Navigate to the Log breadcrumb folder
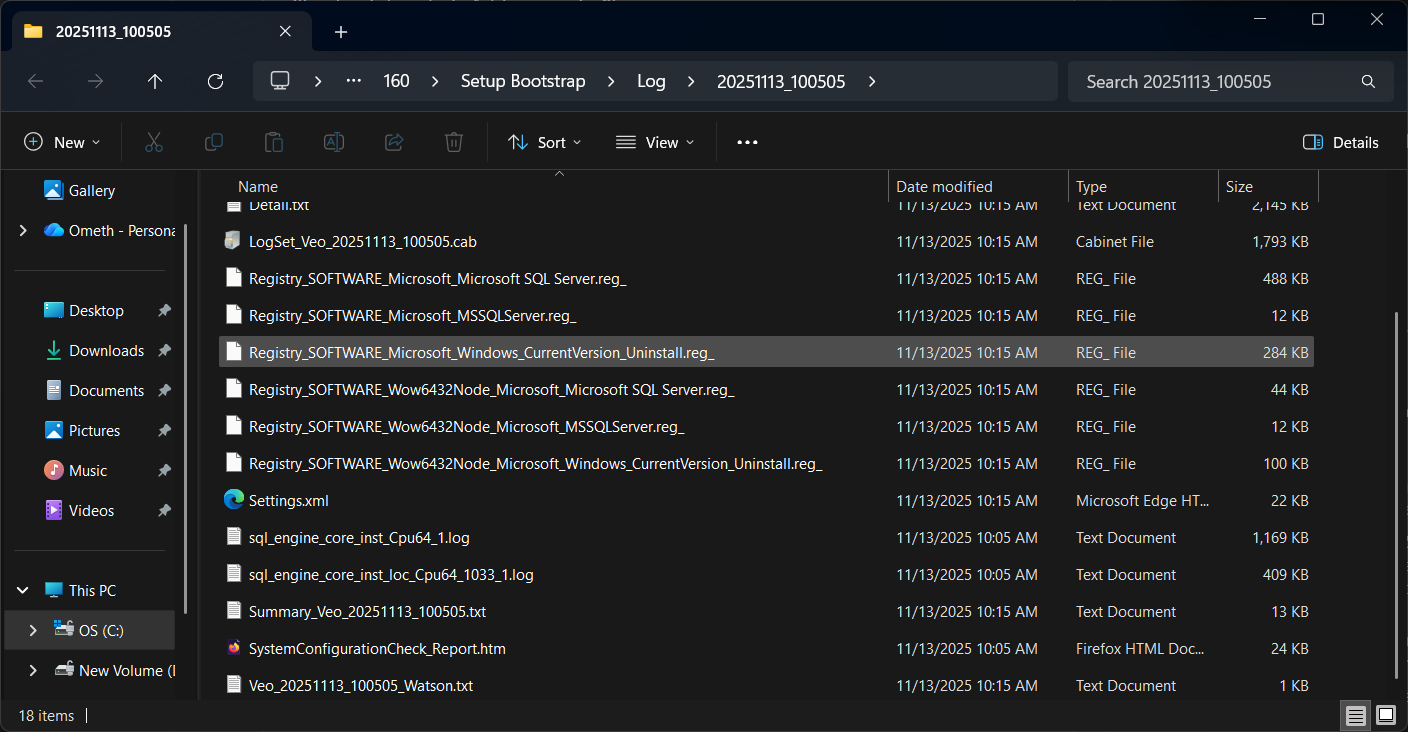 [651, 81]
